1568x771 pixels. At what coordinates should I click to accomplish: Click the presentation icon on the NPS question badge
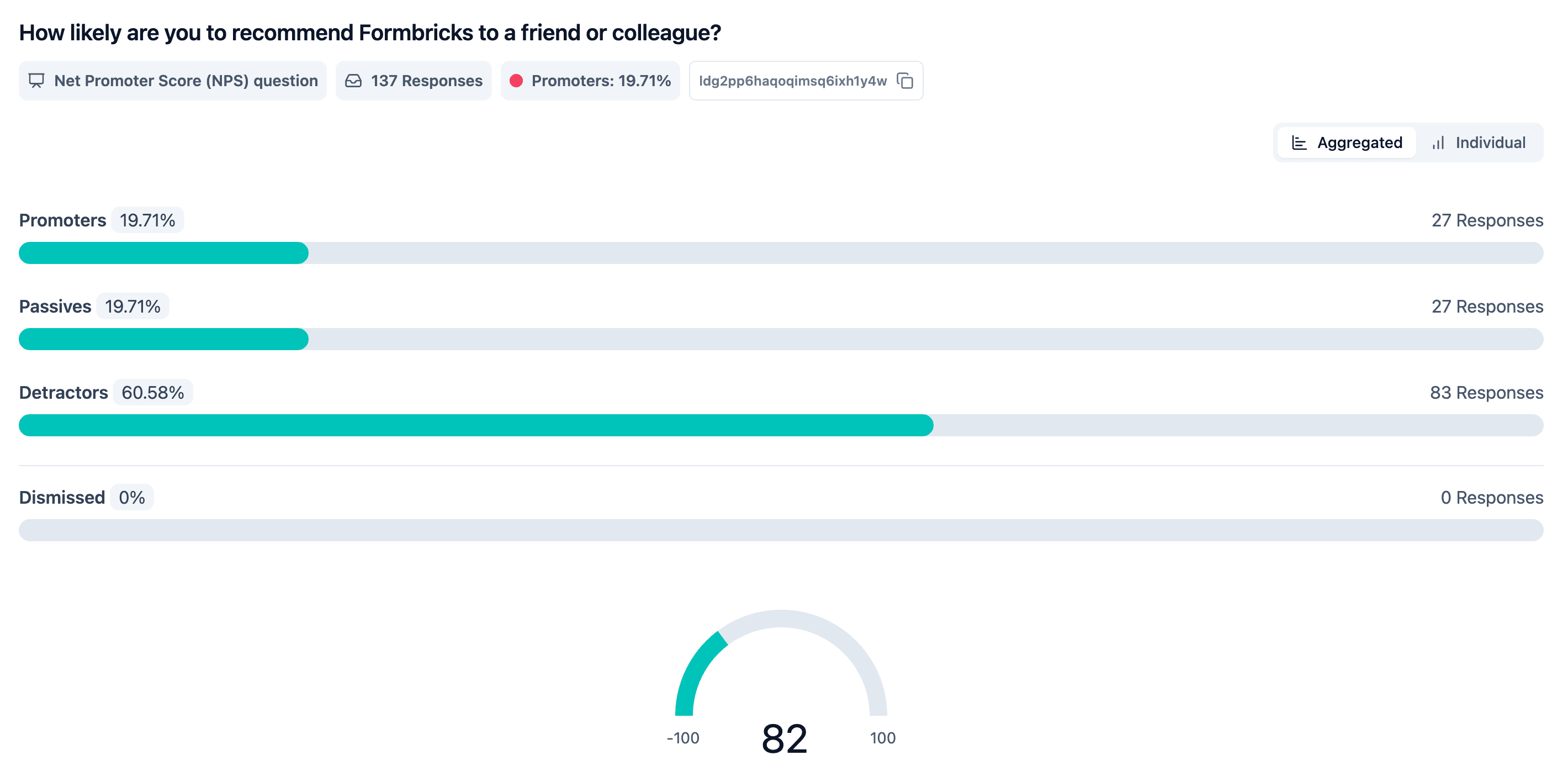click(36, 80)
